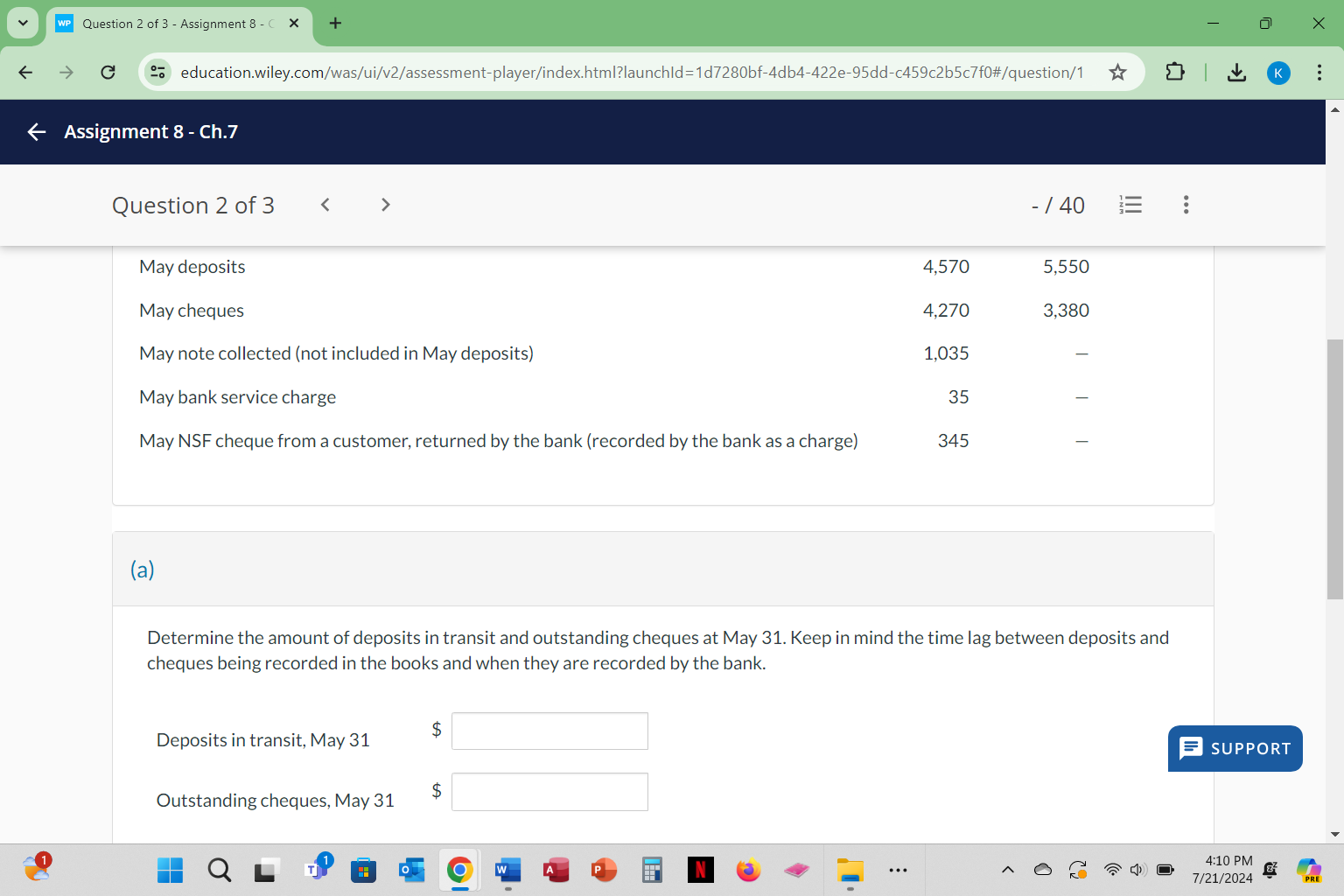Click the "May deposits" row label

pyautogui.click(x=192, y=267)
